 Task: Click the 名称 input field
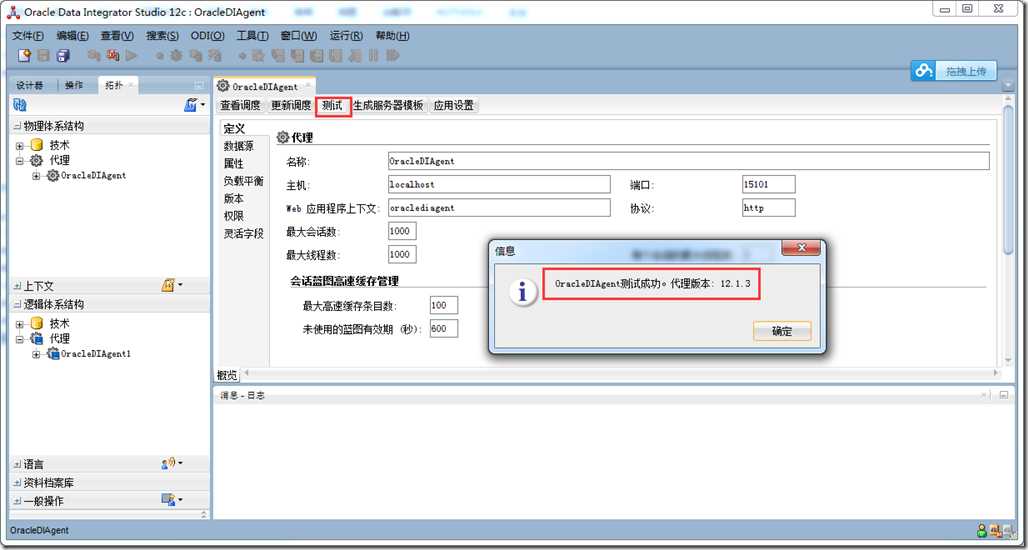pos(688,161)
